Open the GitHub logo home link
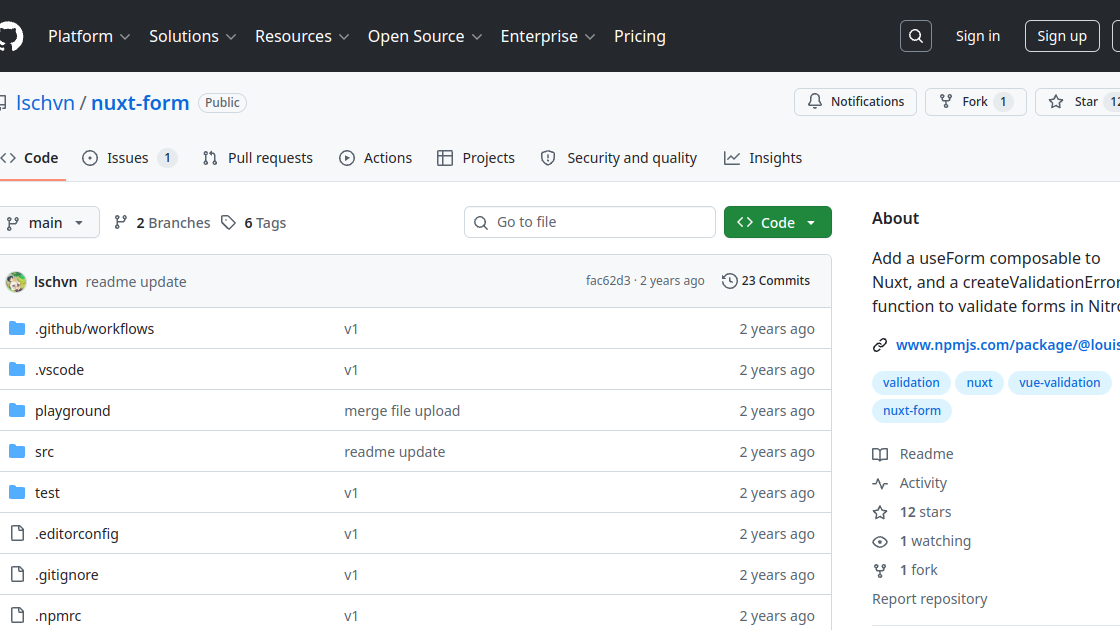1120x630 pixels. pos(10,36)
